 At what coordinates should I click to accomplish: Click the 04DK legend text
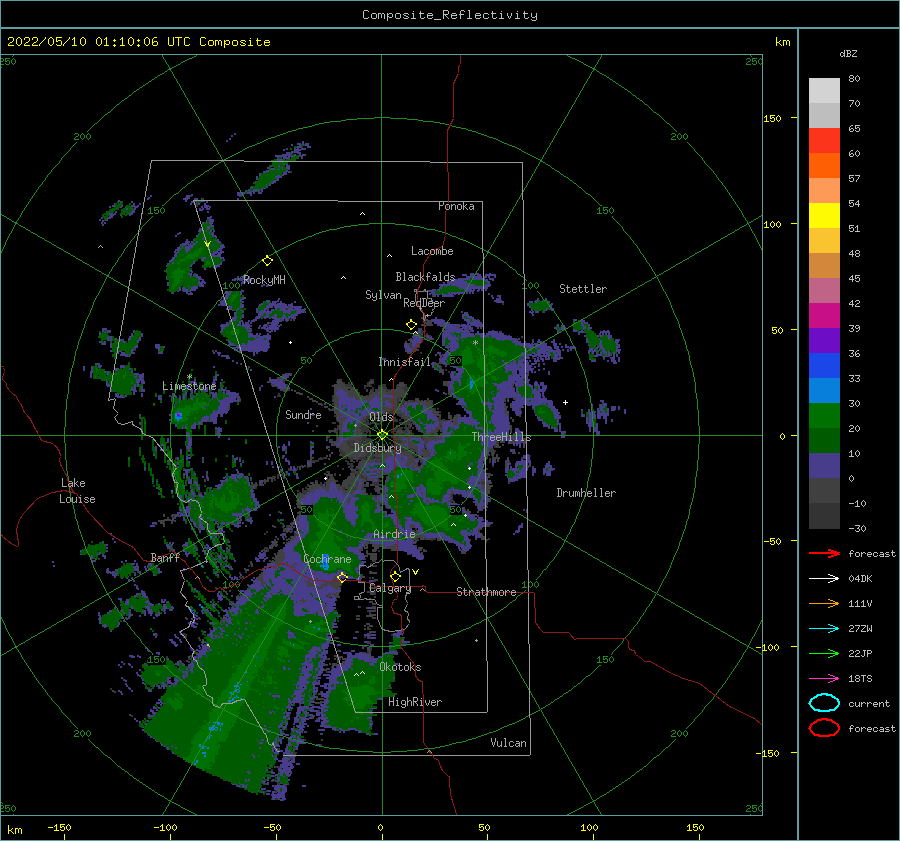pos(860,578)
